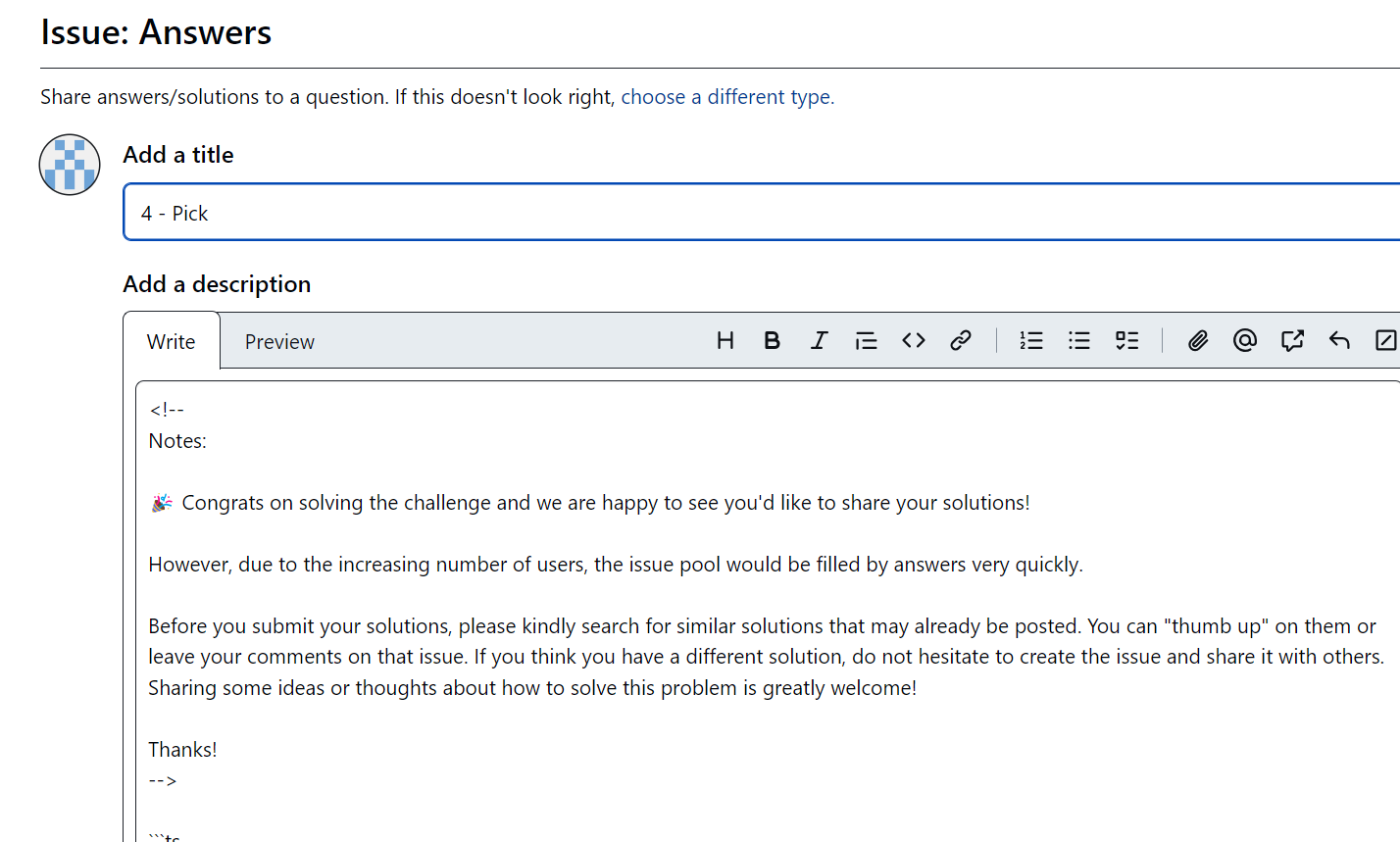The image size is (1400, 842).
Task: Toggle bold formatting in description toolbar
Action: click(x=773, y=340)
